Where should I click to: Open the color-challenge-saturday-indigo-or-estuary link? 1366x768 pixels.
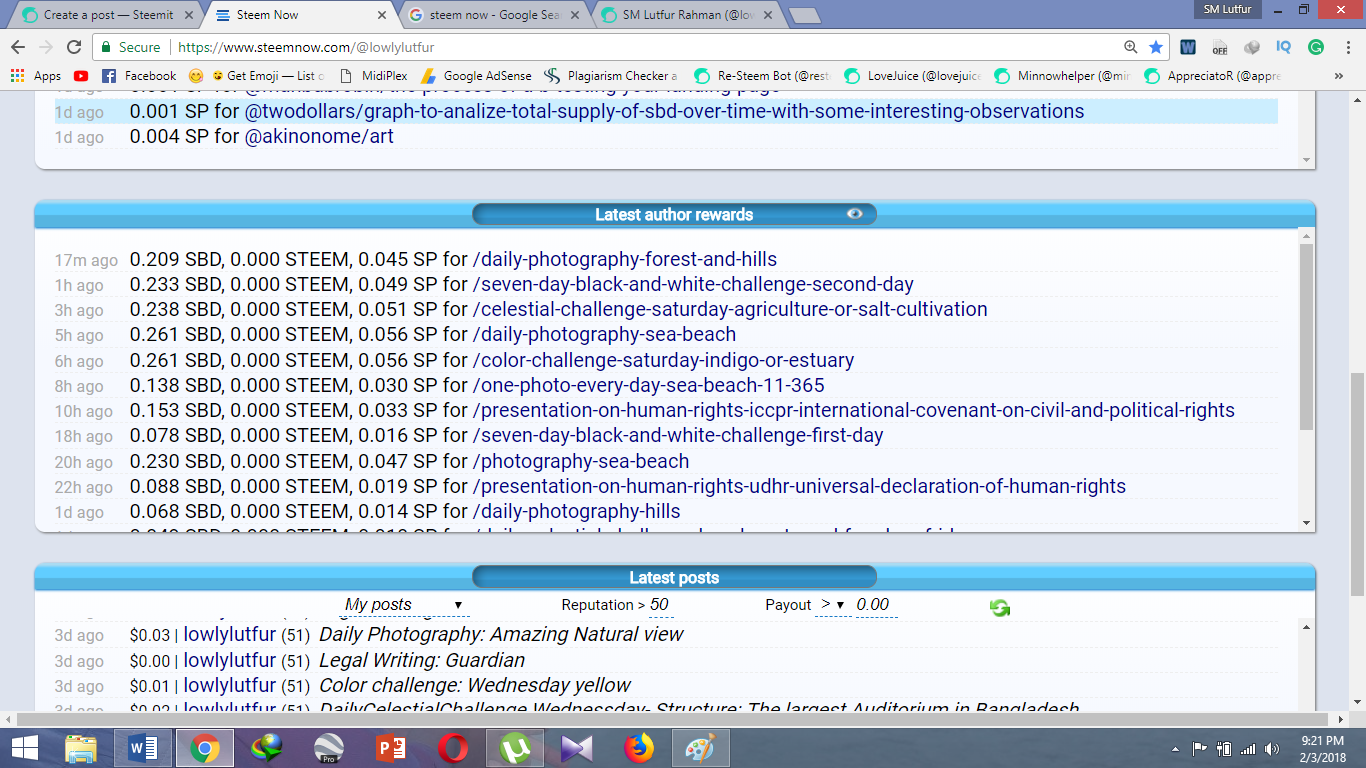663,360
